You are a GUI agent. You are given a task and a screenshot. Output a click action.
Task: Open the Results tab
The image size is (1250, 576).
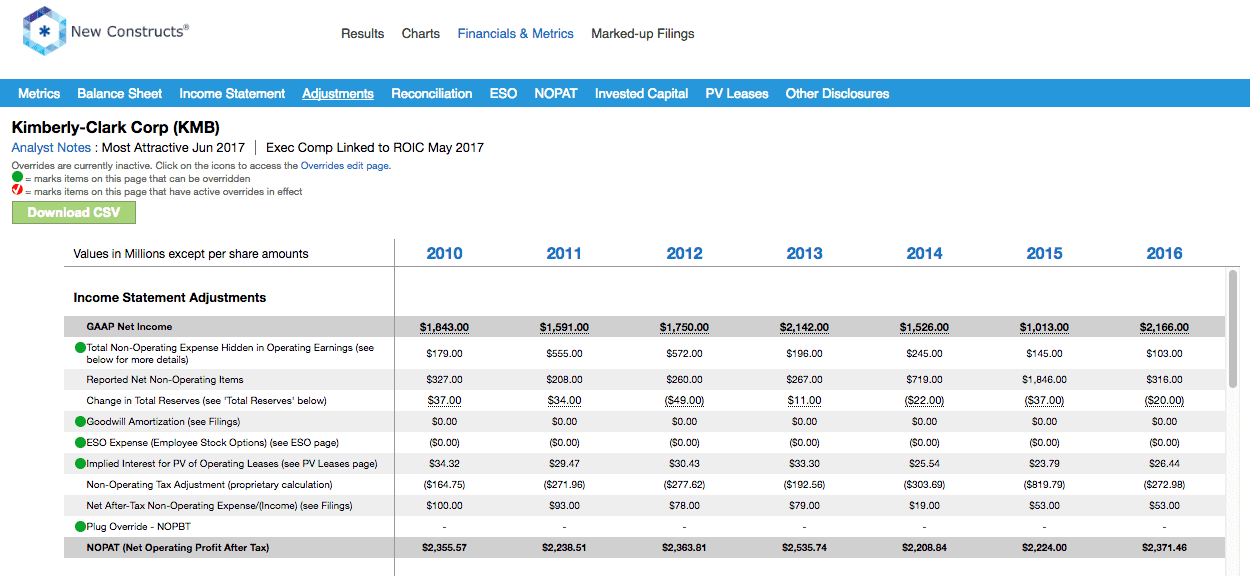(362, 34)
